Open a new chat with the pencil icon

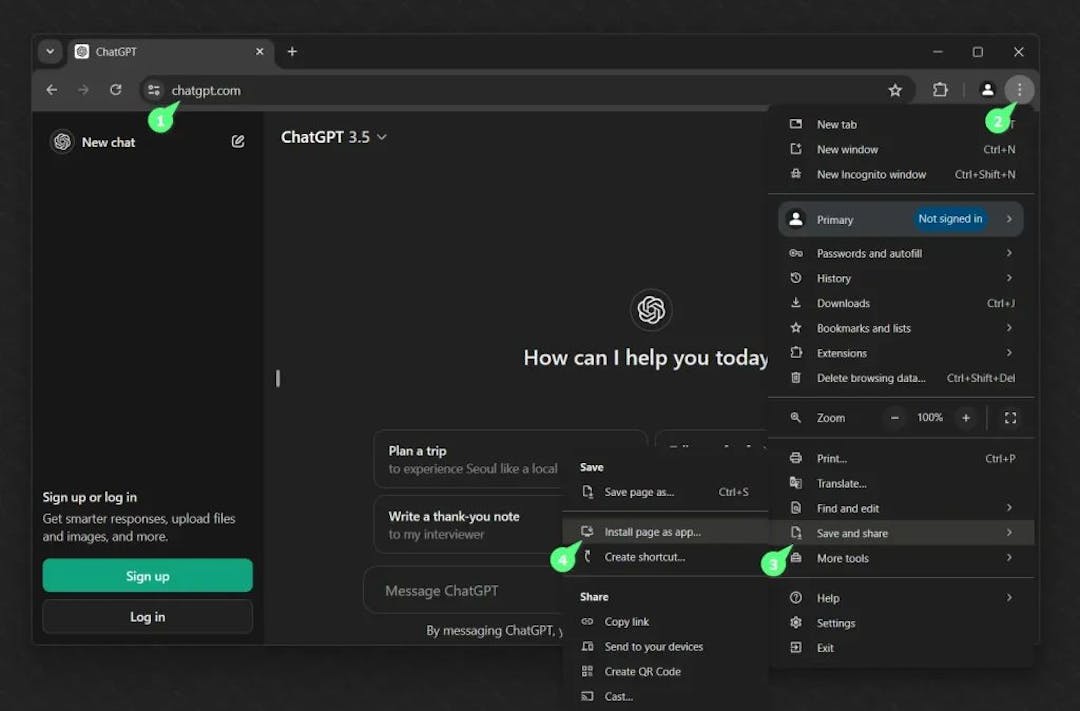coord(237,142)
